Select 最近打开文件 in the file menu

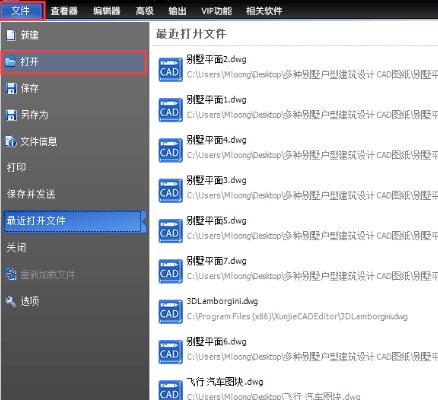(75, 221)
